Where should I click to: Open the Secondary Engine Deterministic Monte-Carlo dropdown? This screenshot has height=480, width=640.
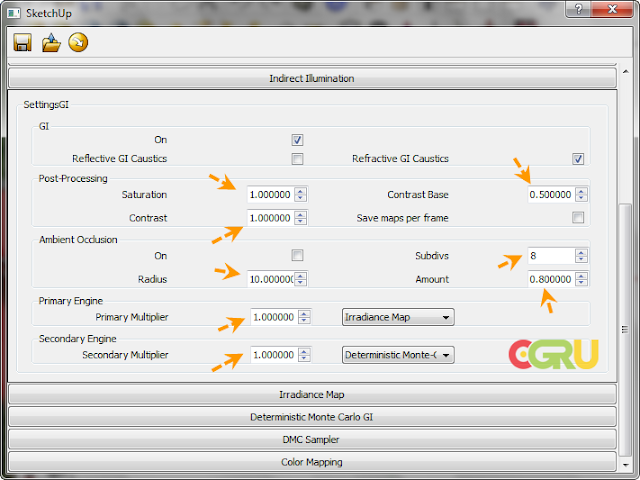[x=398, y=355]
